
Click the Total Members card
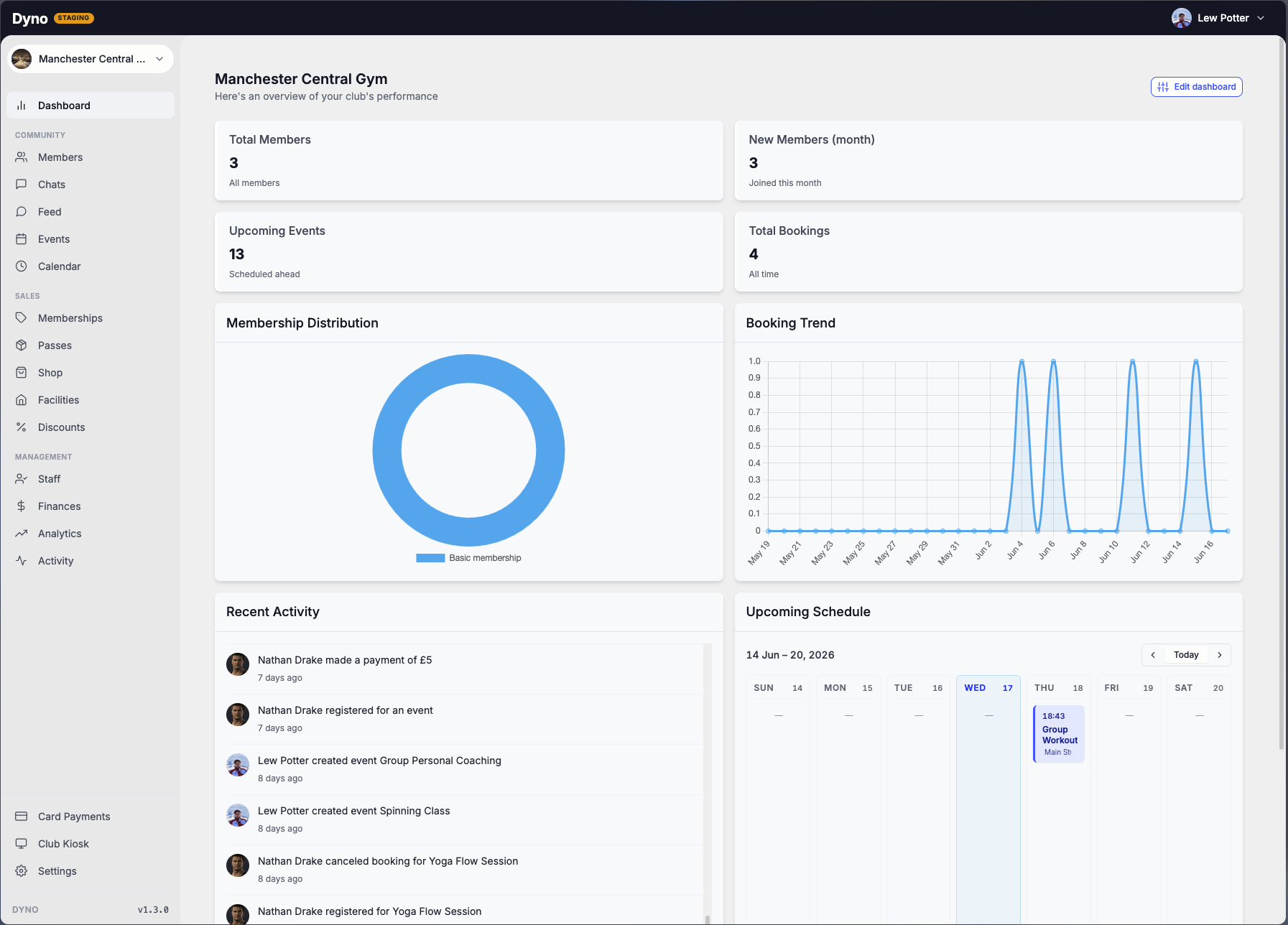coord(469,161)
